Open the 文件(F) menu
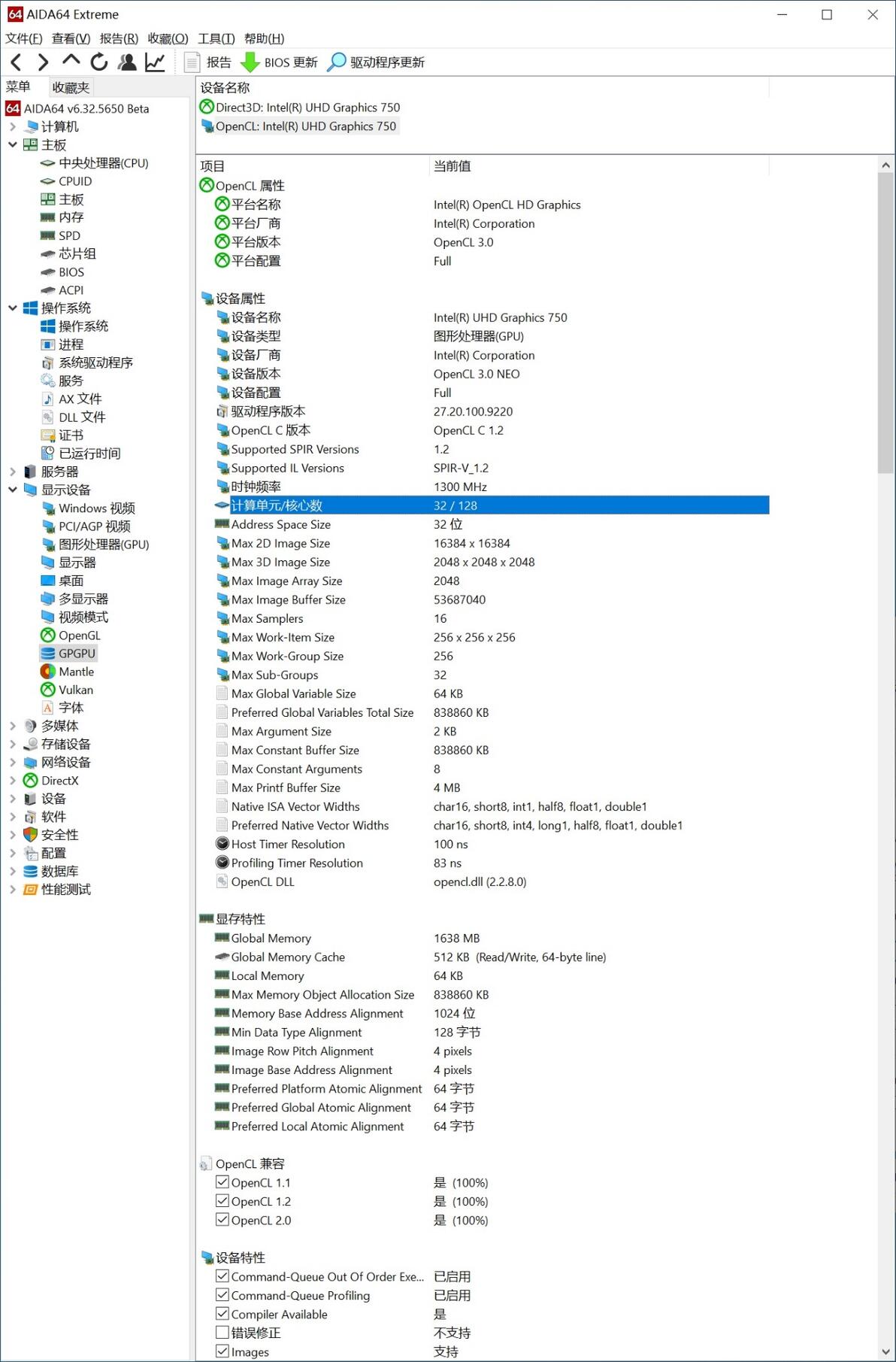This screenshot has width=896, height=1362. point(24,38)
